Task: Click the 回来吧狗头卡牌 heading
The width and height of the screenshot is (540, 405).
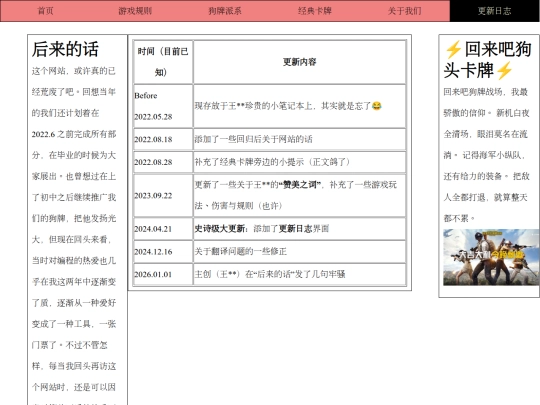Action: (488, 60)
